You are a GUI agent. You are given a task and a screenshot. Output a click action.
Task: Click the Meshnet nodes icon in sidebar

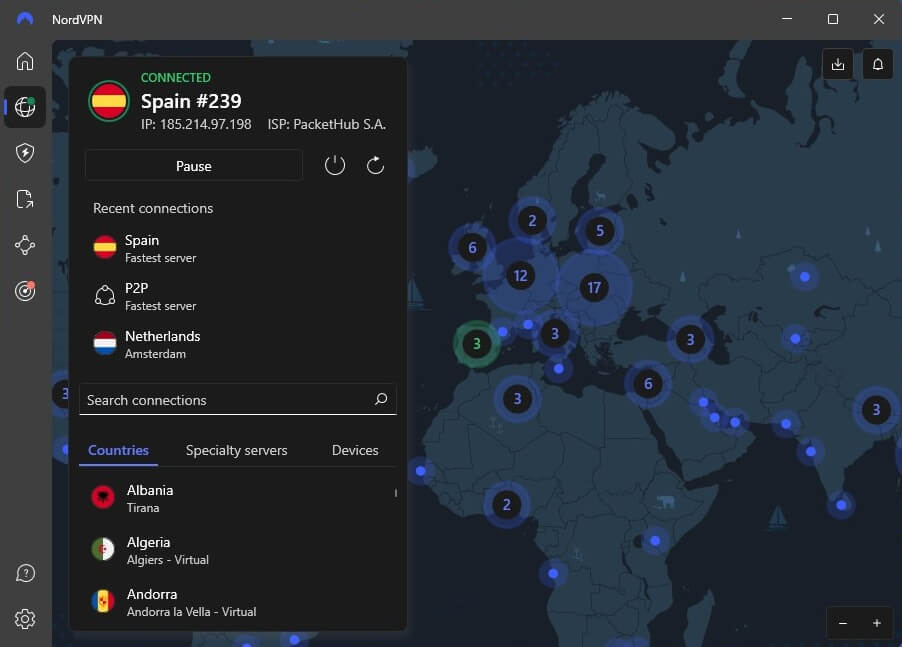(25, 245)
